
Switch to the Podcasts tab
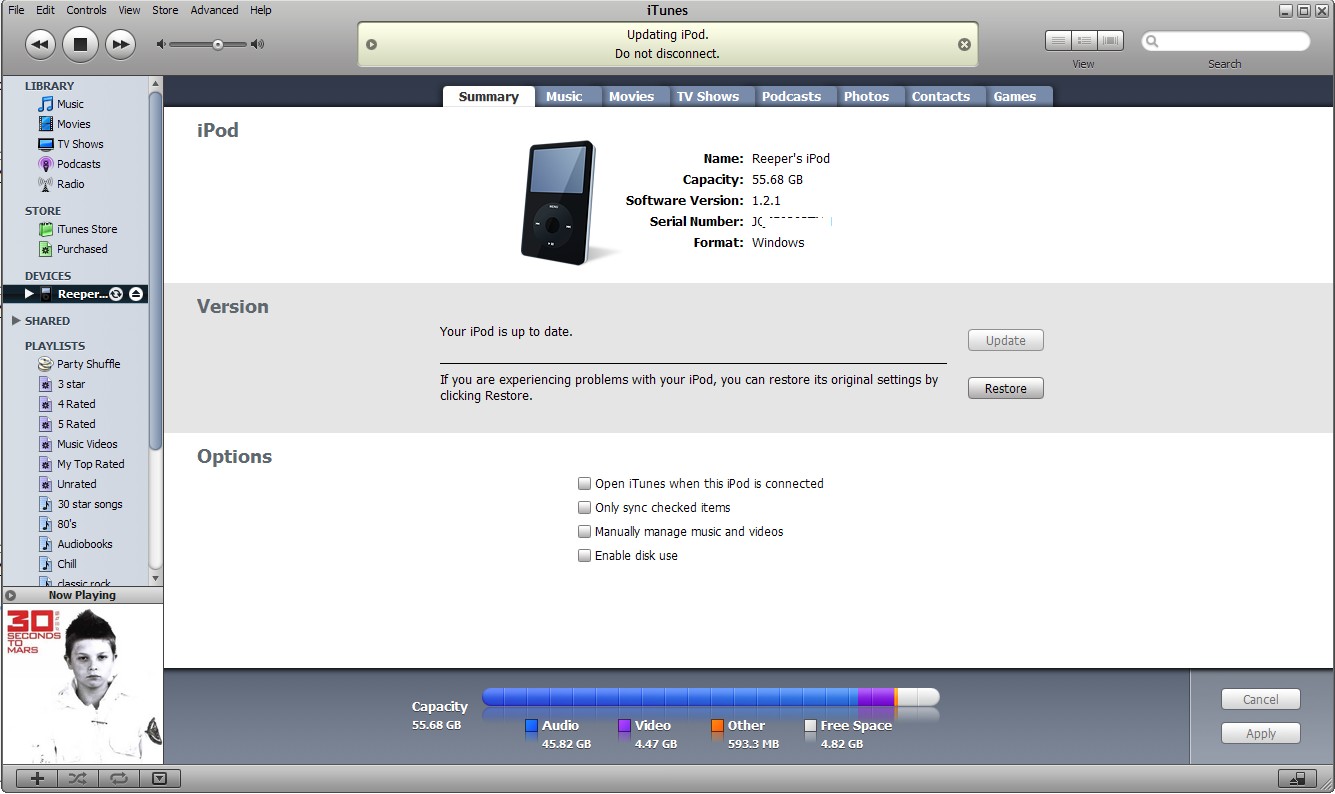[791, 96]
